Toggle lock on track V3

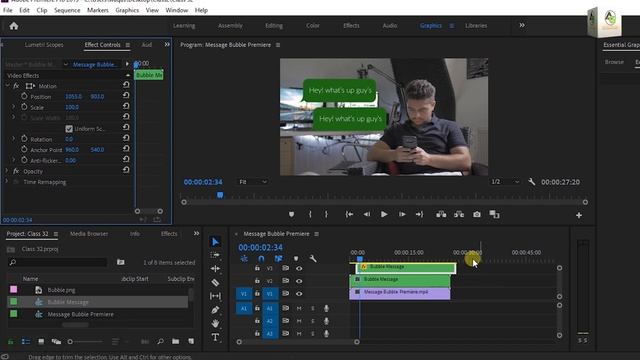click(x=257, y=268)
